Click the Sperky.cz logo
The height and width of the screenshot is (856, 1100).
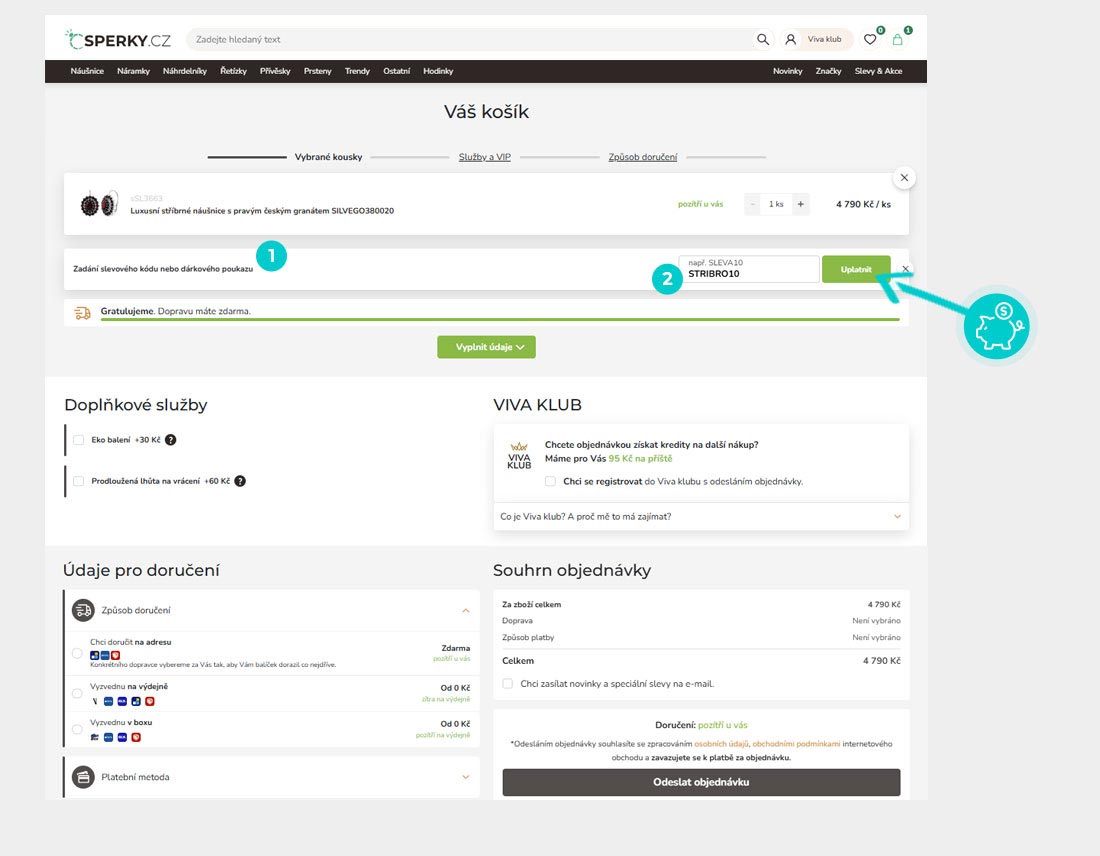[x=118, y=40]
